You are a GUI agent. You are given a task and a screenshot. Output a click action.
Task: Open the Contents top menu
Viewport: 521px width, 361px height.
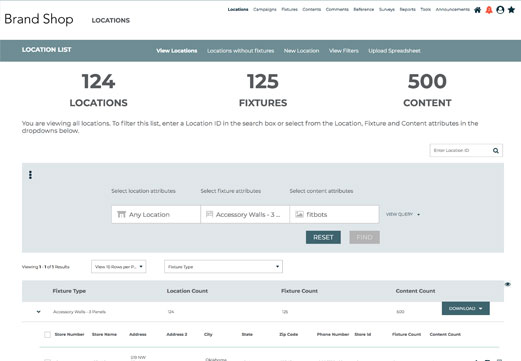312,9
